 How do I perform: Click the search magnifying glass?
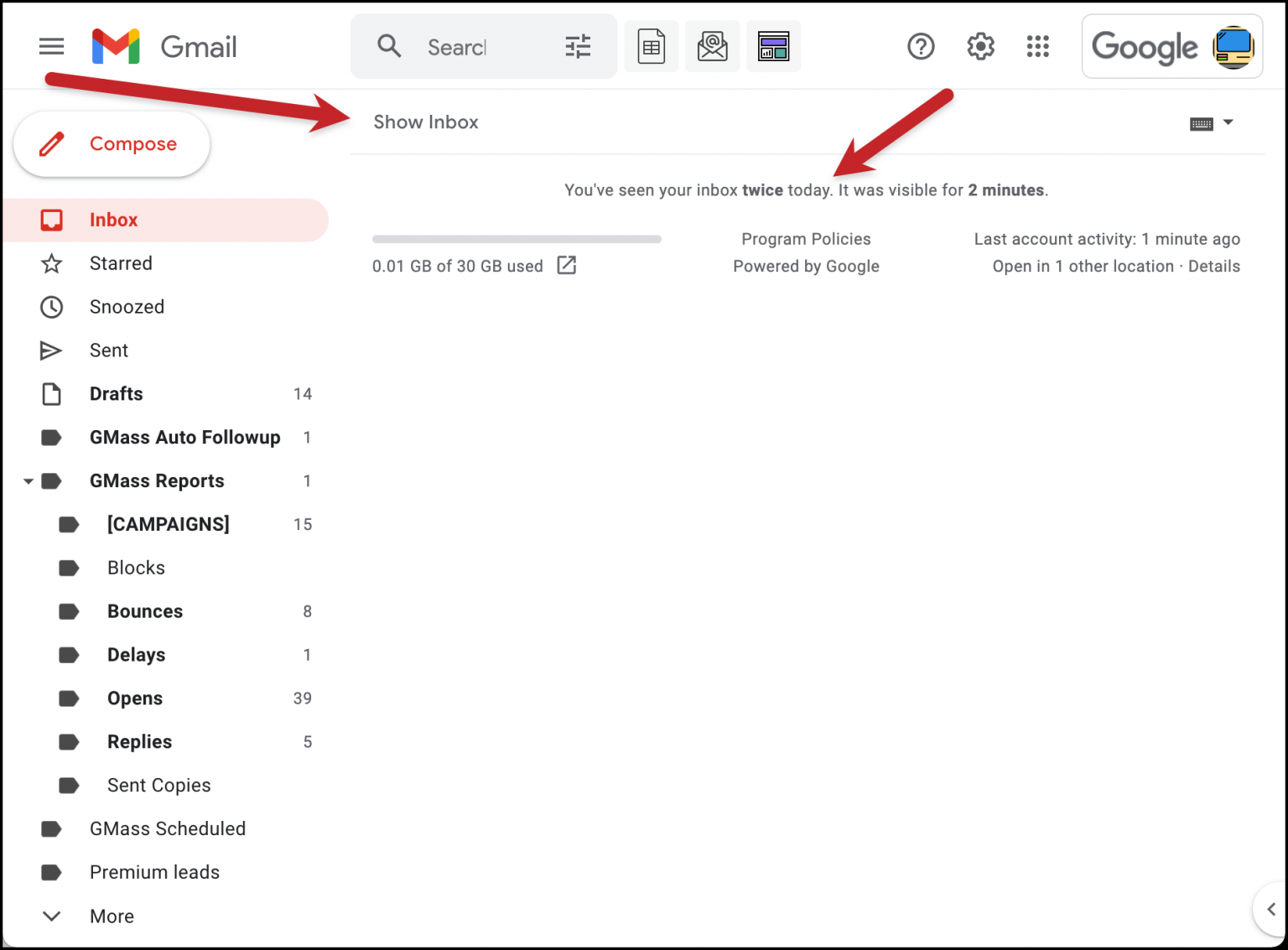(389, 46)
